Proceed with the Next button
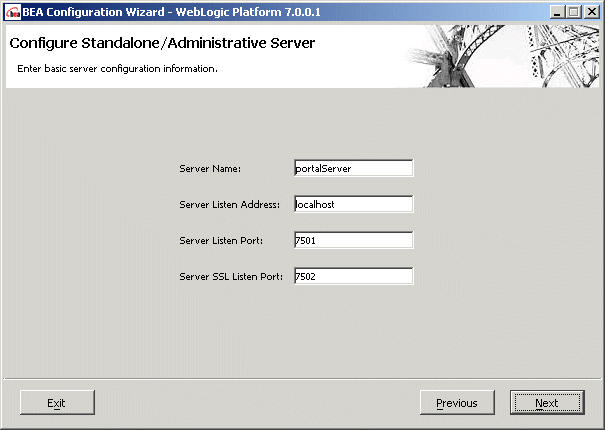This screenshot has width=605, height=430. (x=547, y=403)
